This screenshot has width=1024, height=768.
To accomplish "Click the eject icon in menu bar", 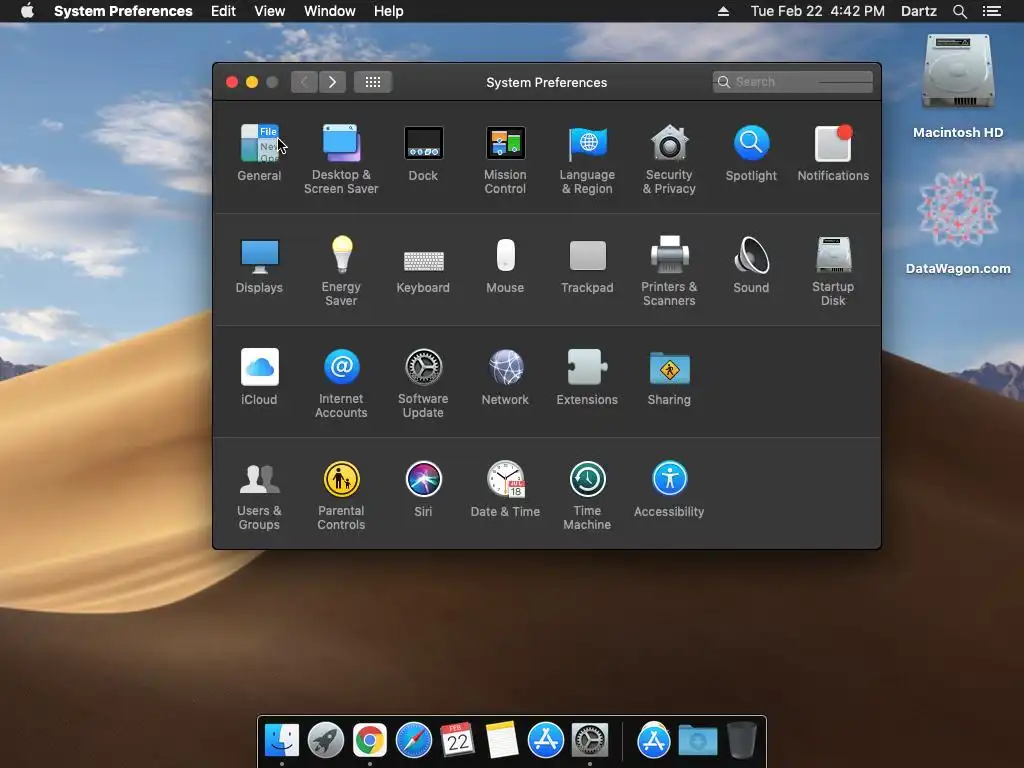I will tap(723, 11).
